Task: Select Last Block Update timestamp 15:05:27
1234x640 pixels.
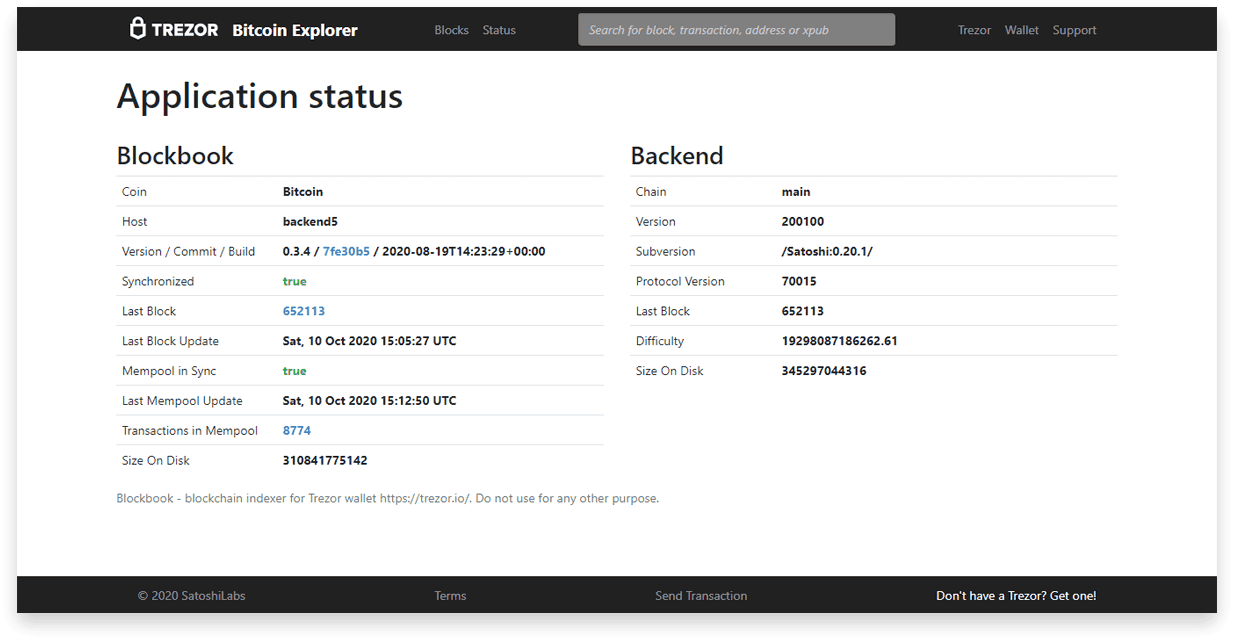Action: 370,341
